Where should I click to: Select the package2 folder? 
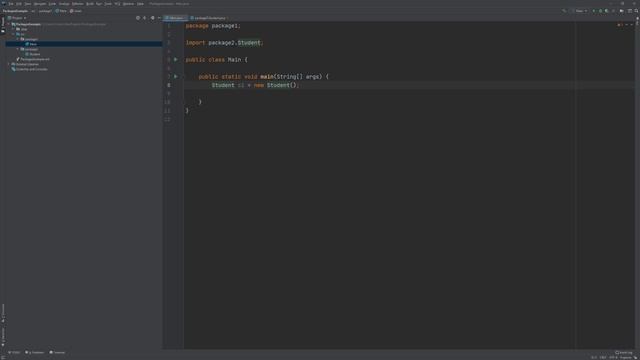tap(29, 49)
